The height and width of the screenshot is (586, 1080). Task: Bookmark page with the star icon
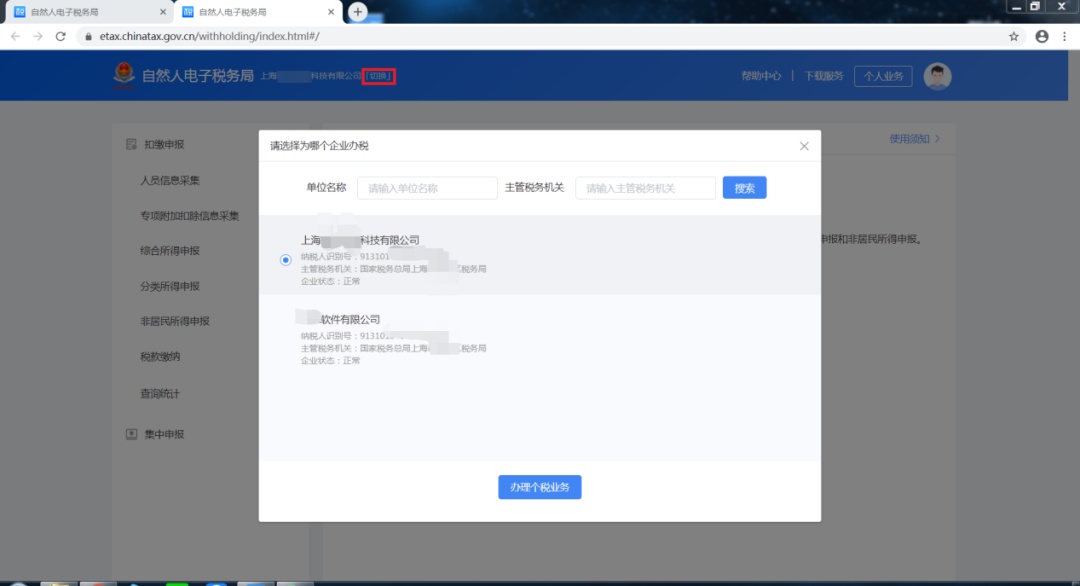click(x=1014, y=36)
